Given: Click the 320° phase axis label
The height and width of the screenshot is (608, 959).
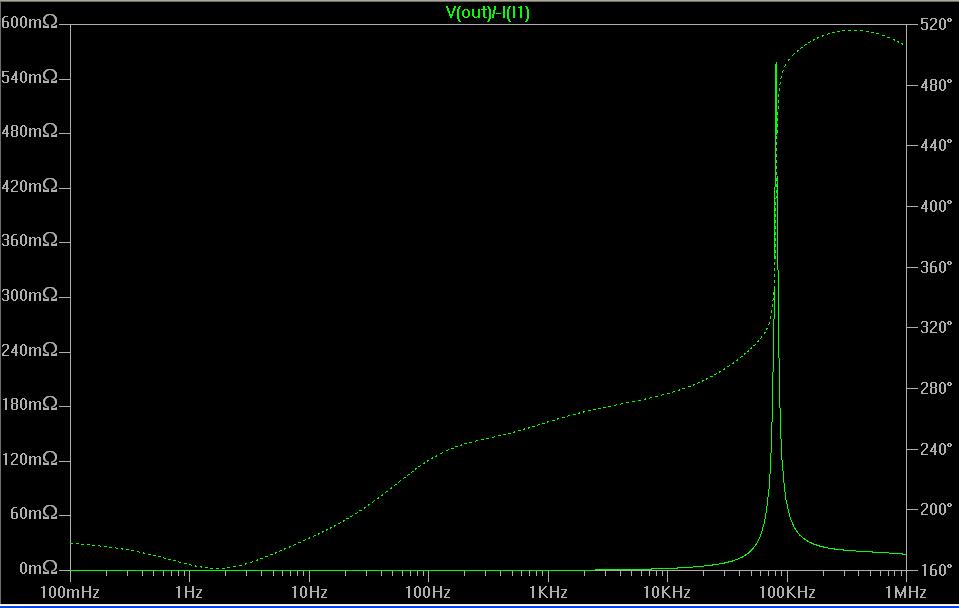Looking at the screenshot, I should click(936, 327).
